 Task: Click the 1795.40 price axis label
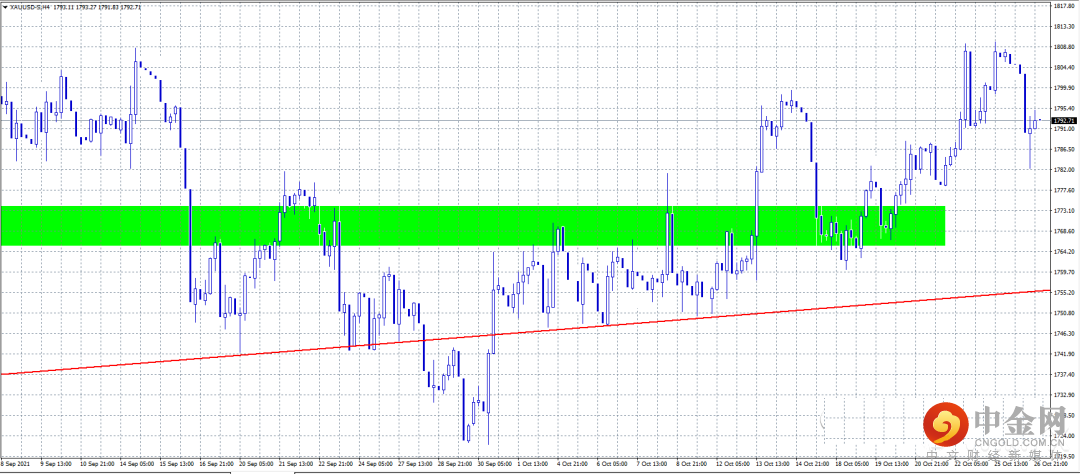tap(1065, 108)
